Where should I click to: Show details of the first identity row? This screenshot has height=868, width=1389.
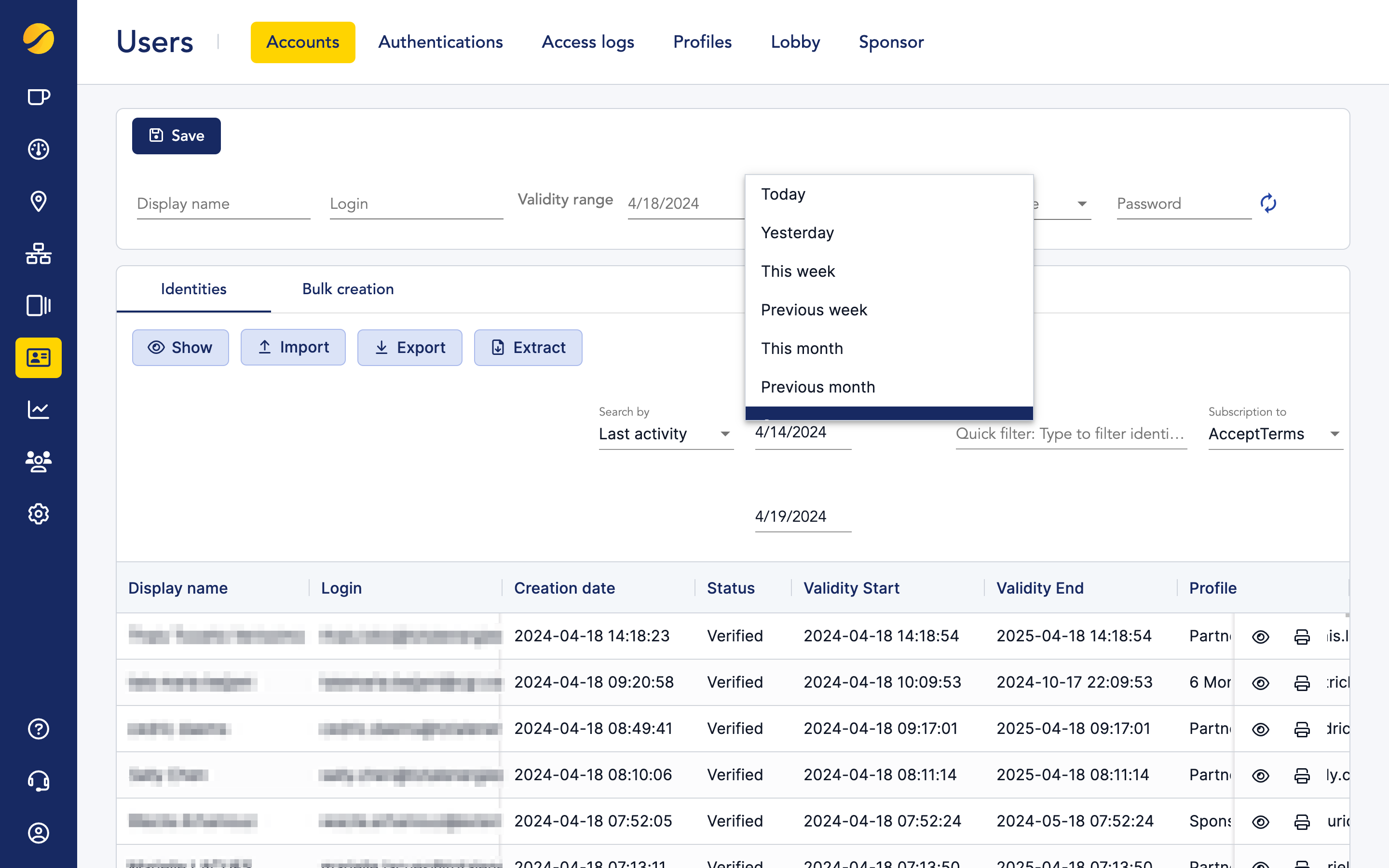pos(1260,636)
